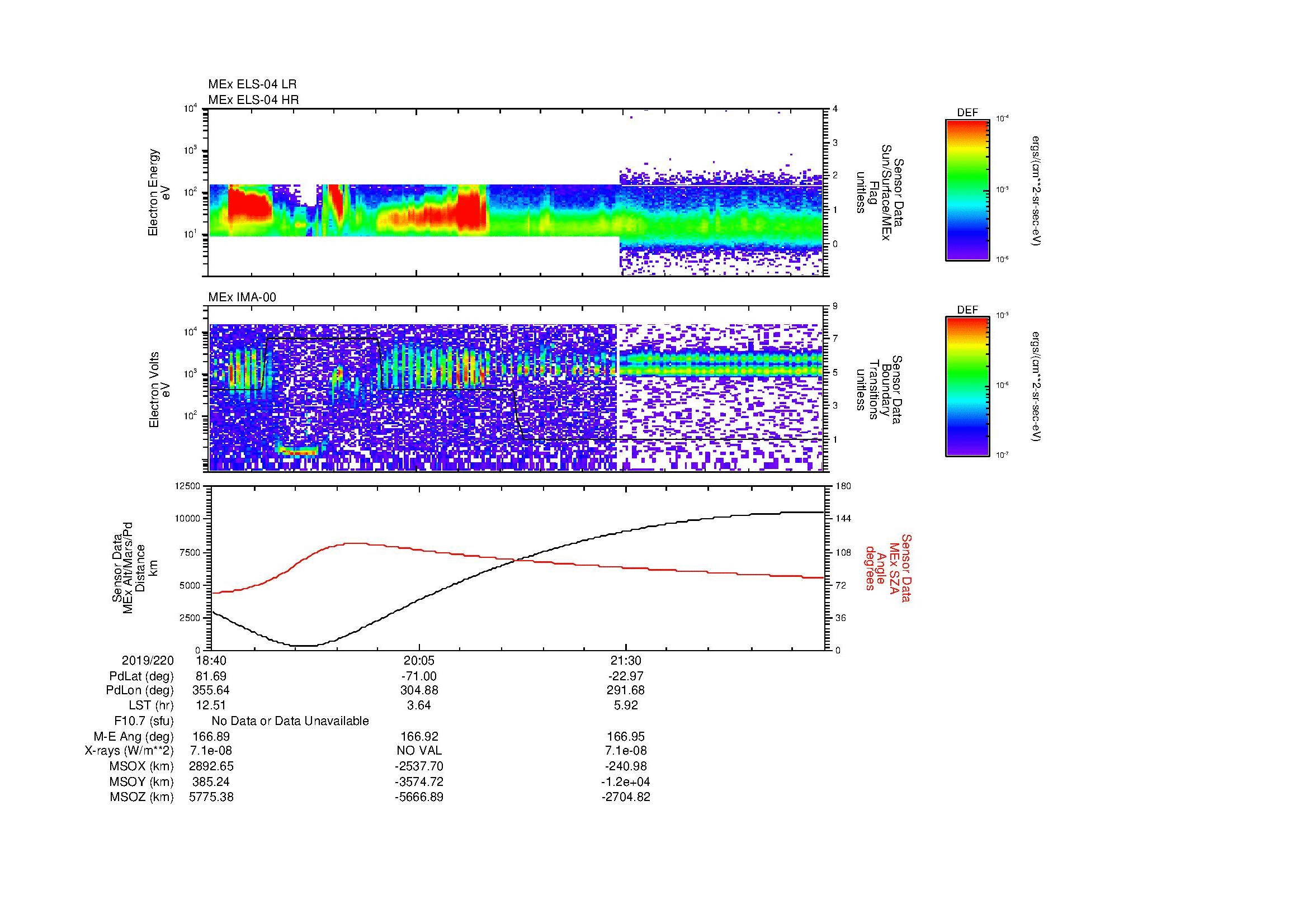Click the top color bar units label
Image resolution: width=1308 pixels, height=924 pixels.
click(x=1037, y=191)
